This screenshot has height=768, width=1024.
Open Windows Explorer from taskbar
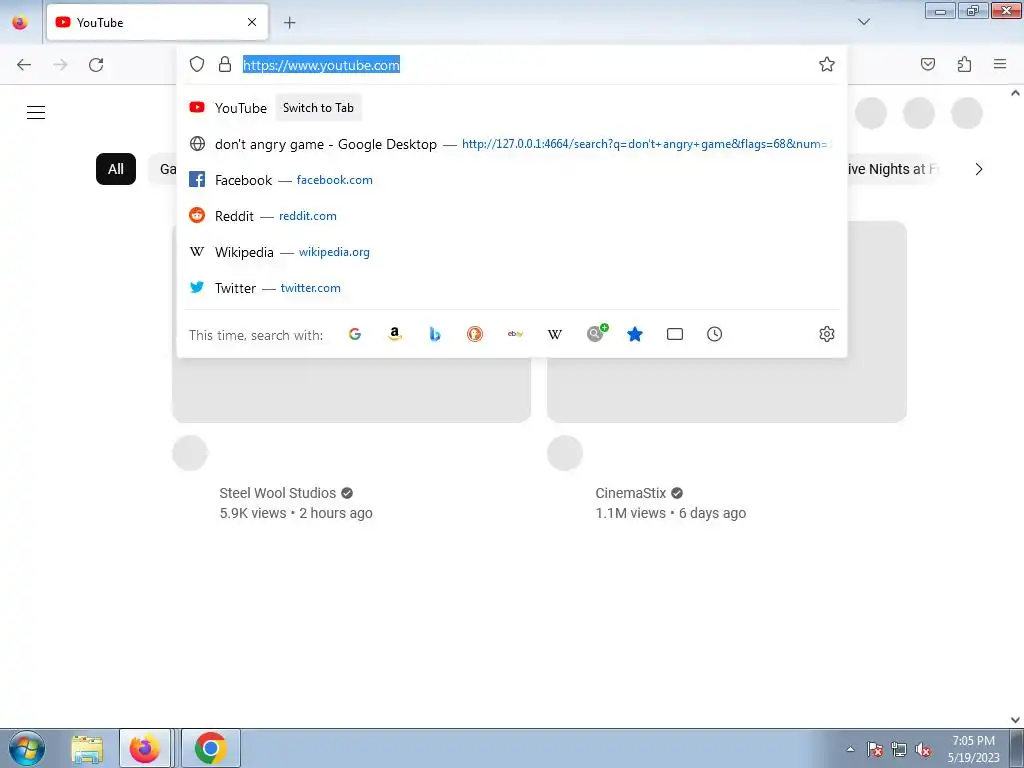[x=87, y=748]
